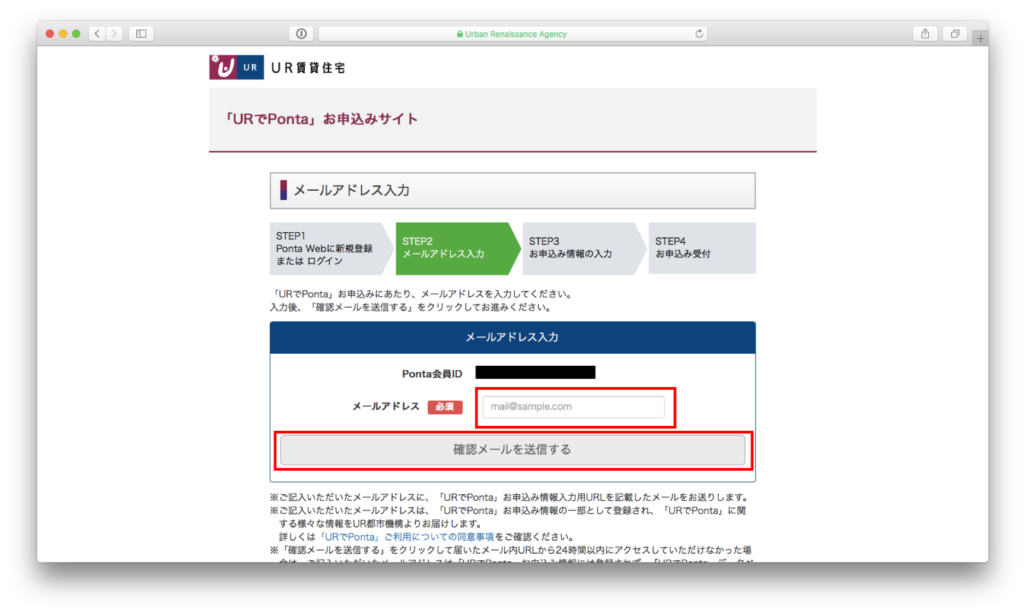The height and width of the screenshot is (615, 1024).
Task: Go back with the Safari back arrow
Action: click(x=97, y=33)
